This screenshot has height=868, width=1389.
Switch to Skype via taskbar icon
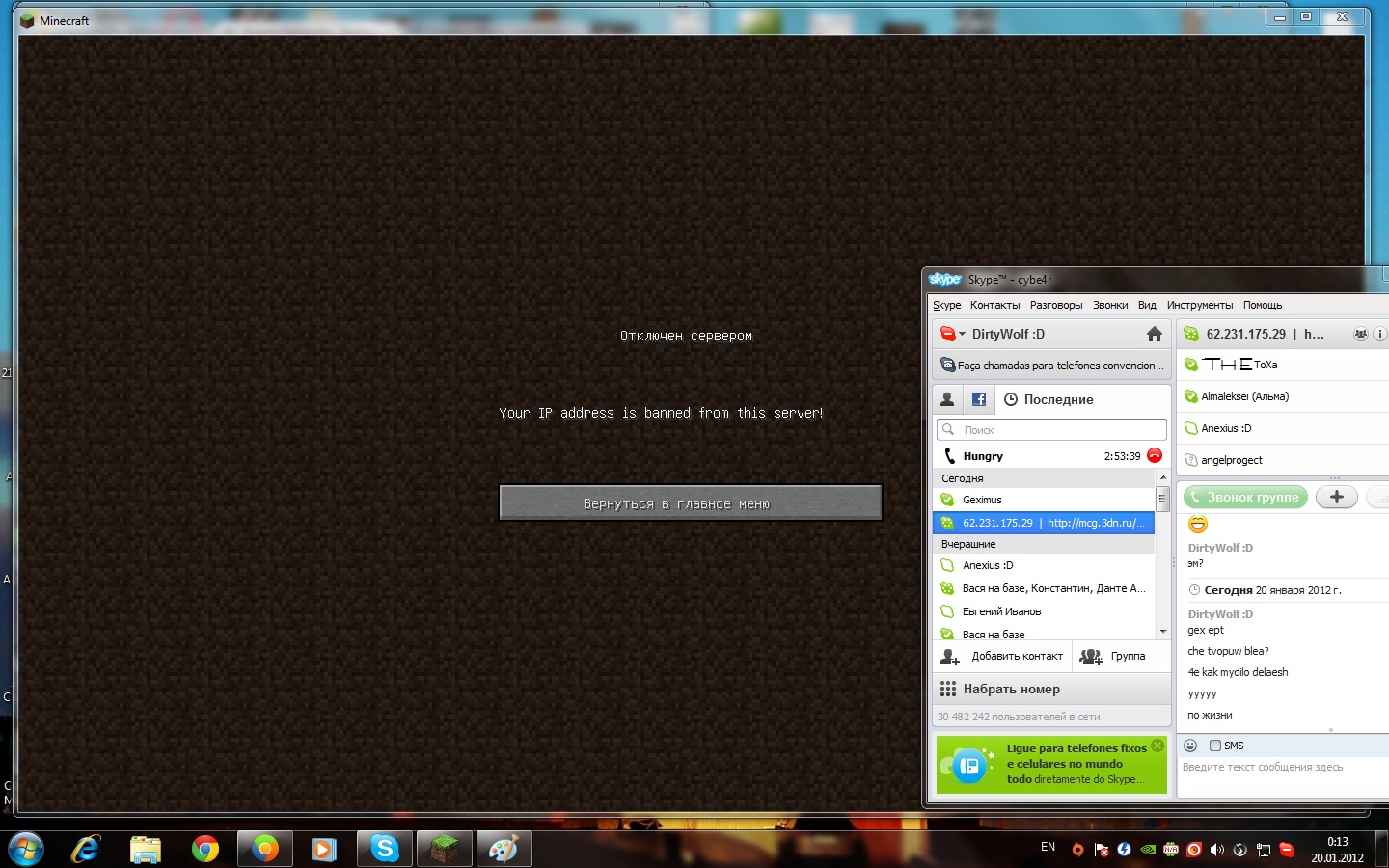coord(384,849)
